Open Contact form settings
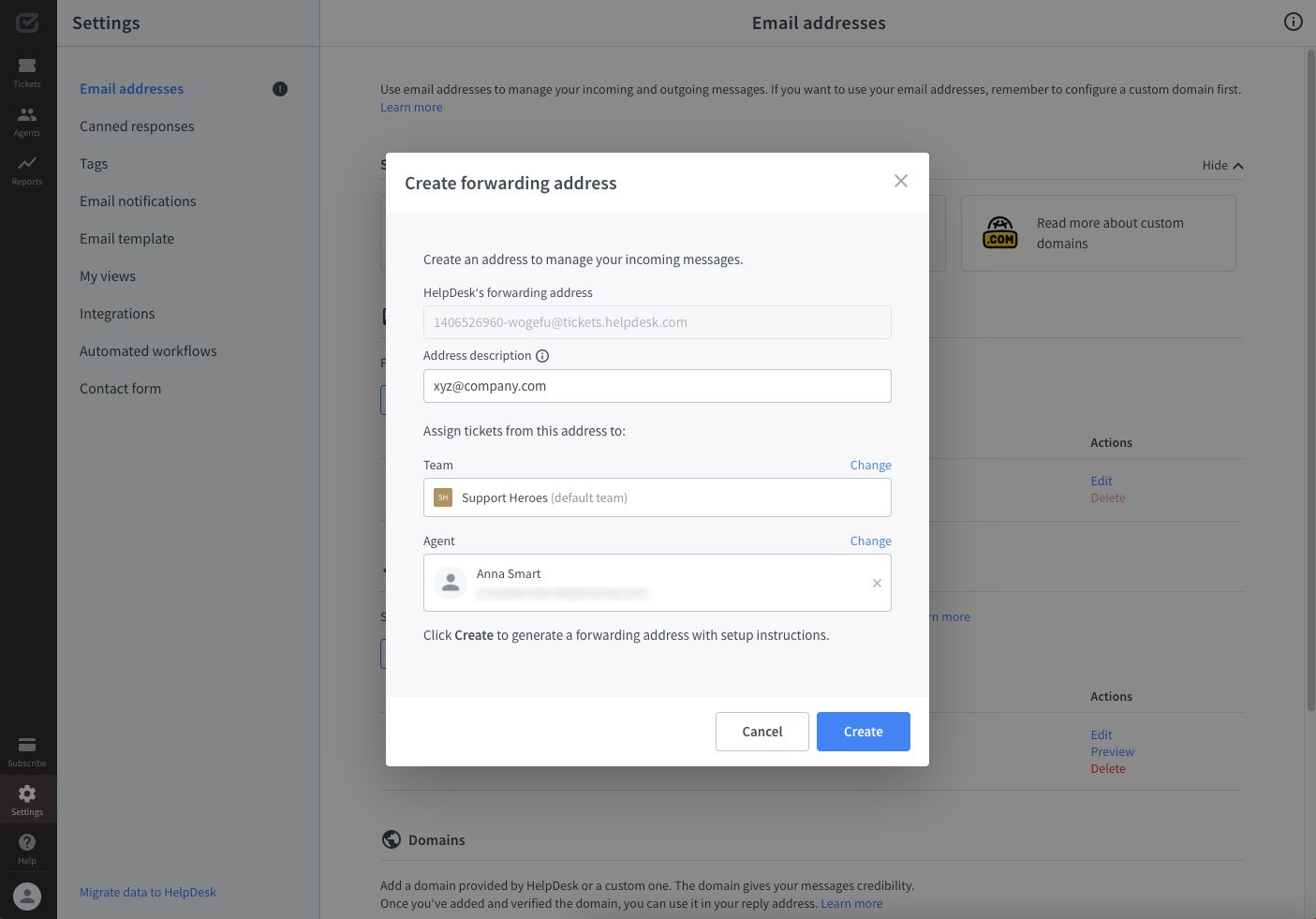Image resolution: width=1316 pixels, height=919 pixels. pyautogui.click(x=120, y=389)
